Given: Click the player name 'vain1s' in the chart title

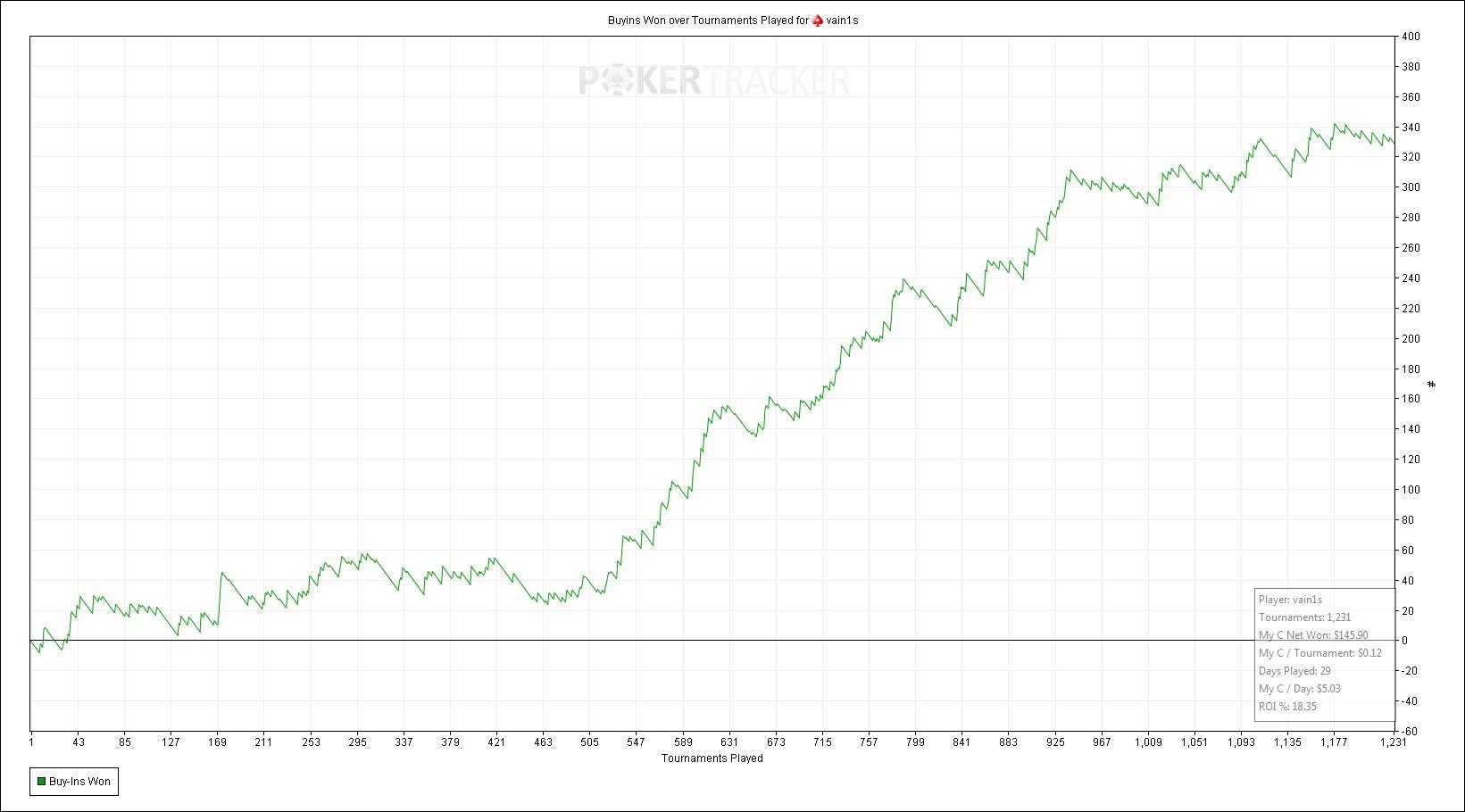Looking at the screenshot, I should pyautogui.click(x=842, y=21).
